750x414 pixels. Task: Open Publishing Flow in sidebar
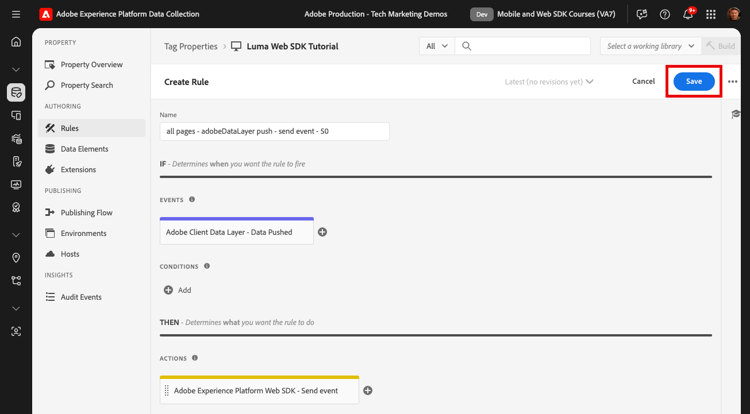pos(86,212)
